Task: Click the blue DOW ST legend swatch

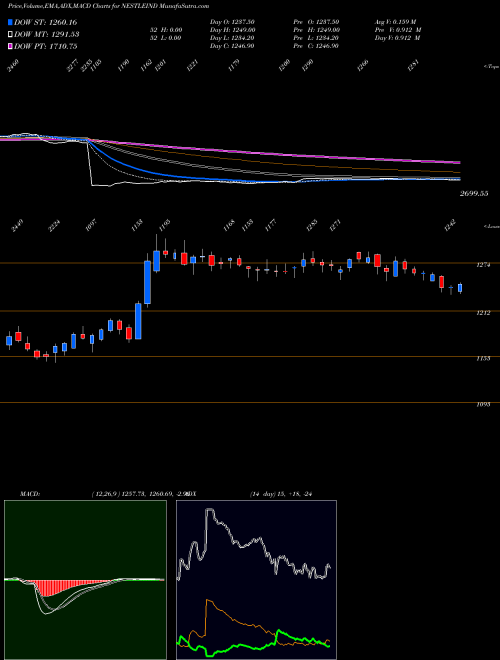Action: tap(10, 22)
